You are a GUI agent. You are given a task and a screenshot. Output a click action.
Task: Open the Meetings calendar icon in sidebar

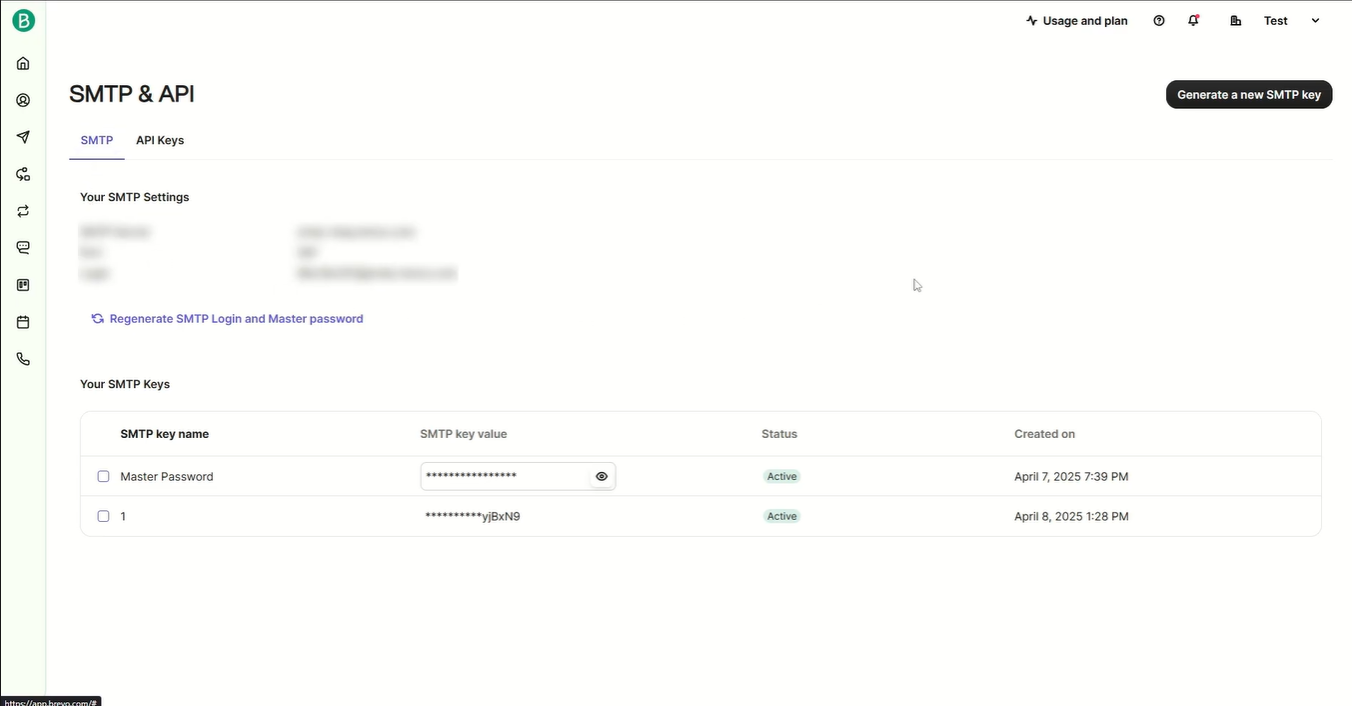pos(22,321)
